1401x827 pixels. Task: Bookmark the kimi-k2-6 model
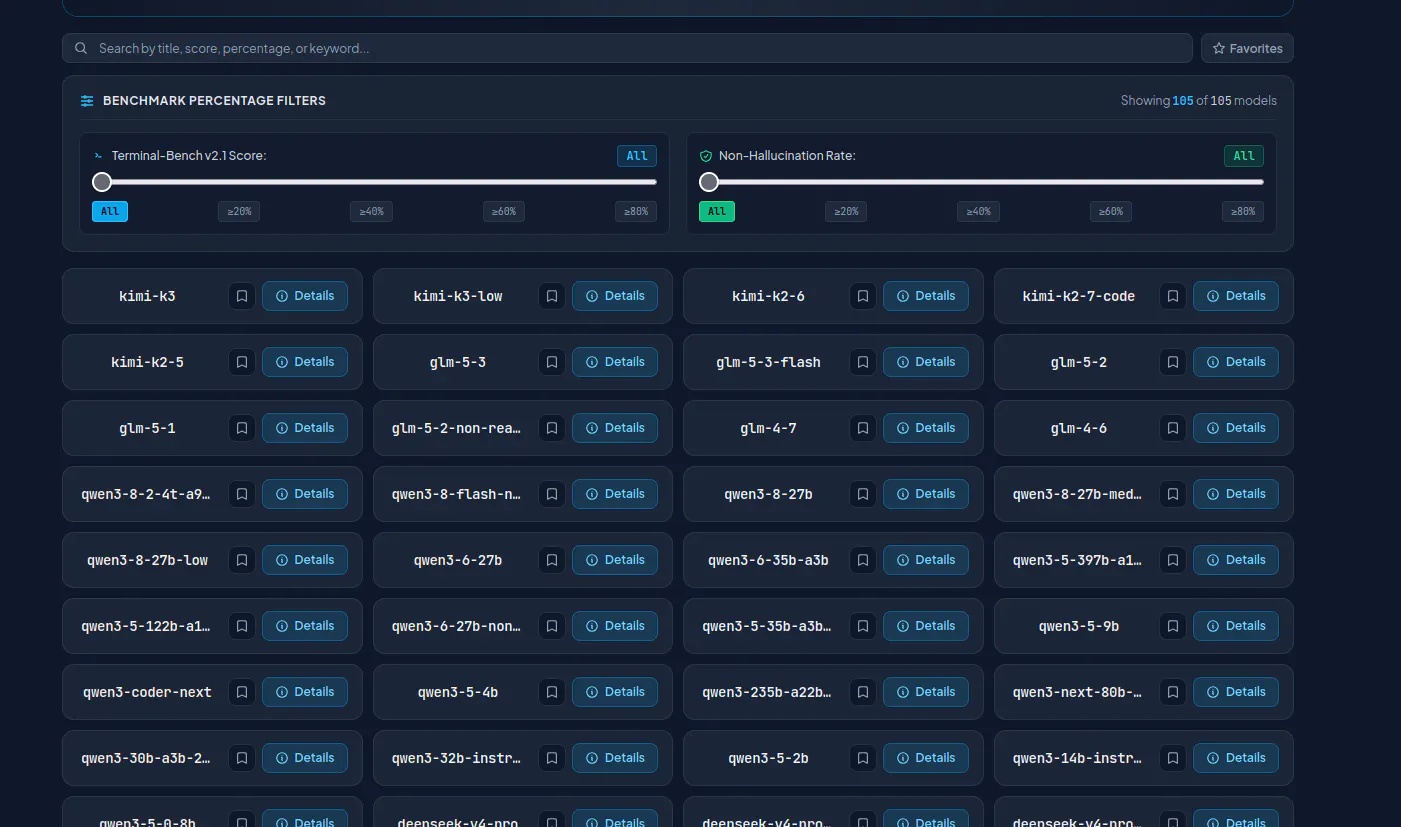[x=863, y=296]
